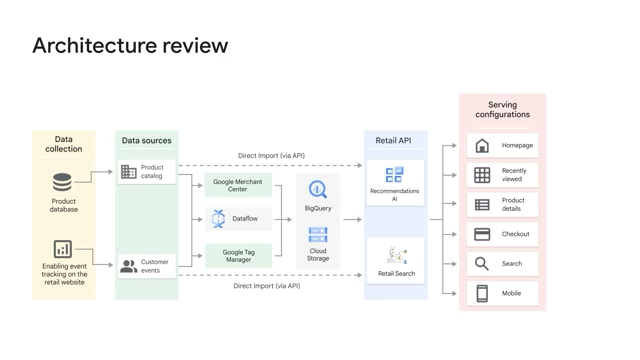Click the Checkout credit card icon

(482, 234)
